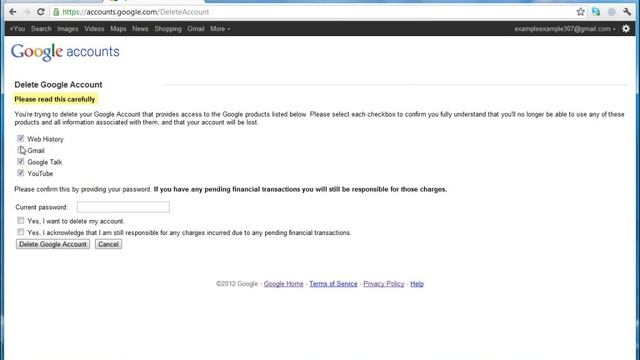Viewport: 640px width, 360px height.
Task: Open Search in the Google bar
Action: pos(41,29)
